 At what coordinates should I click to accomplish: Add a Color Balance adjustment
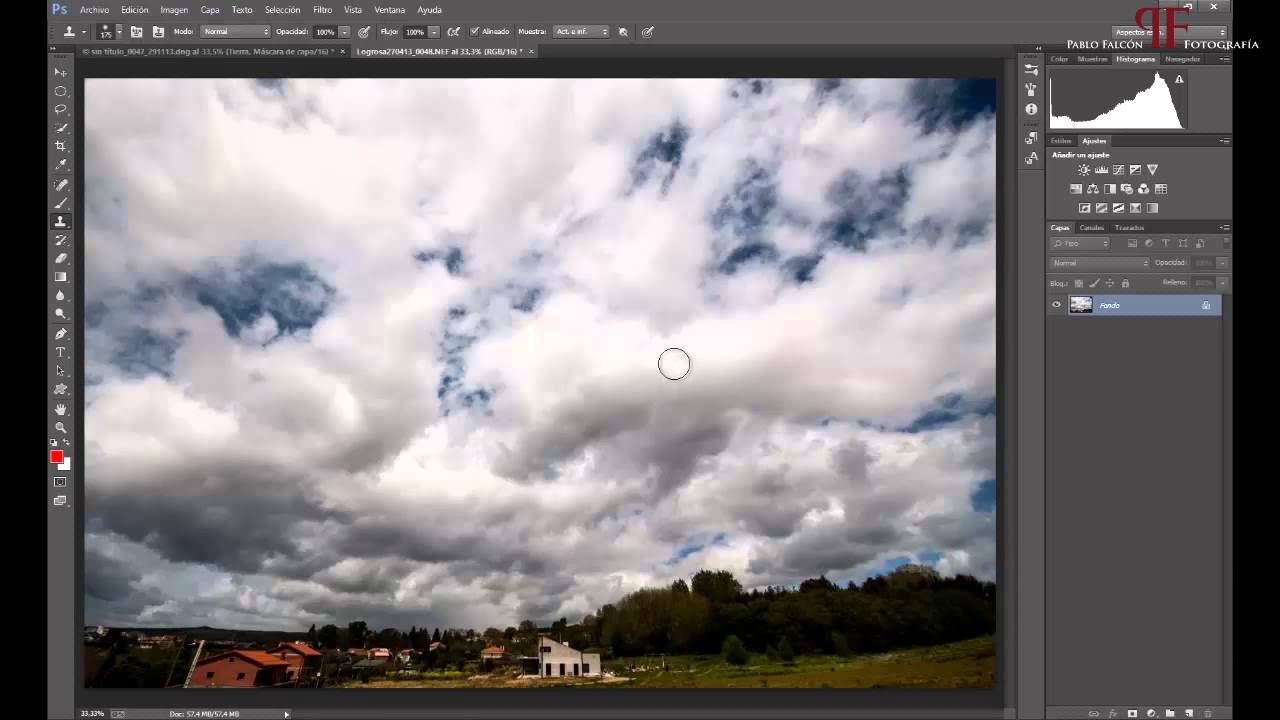(1093, 189)
